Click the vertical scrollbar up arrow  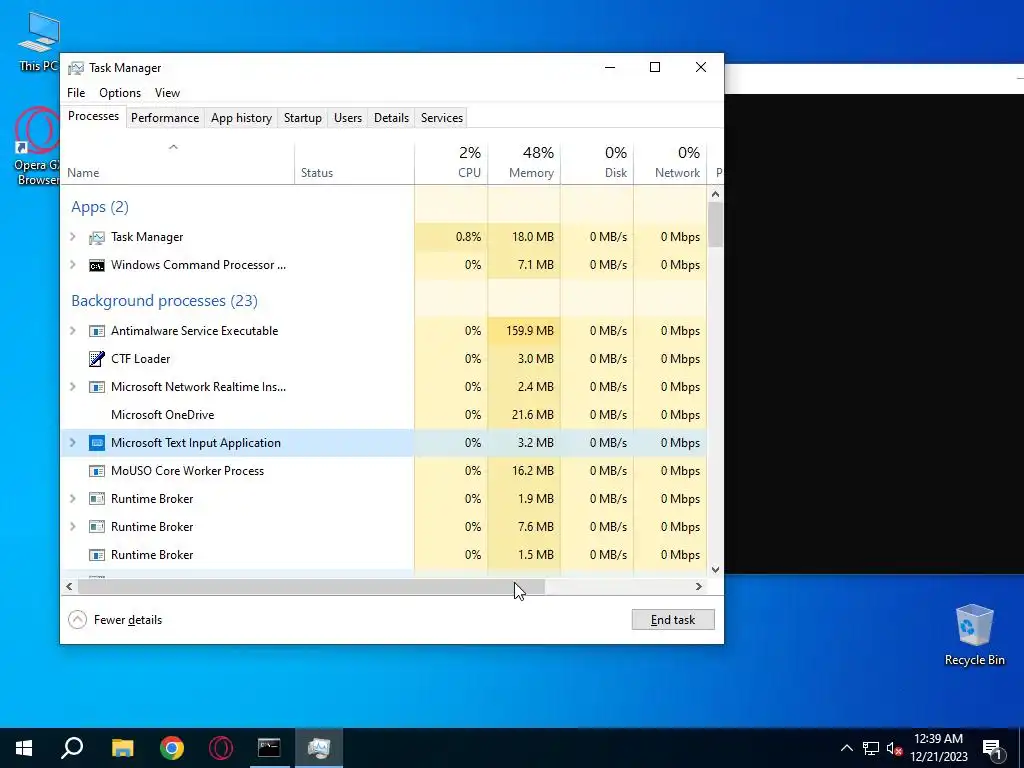715,194
